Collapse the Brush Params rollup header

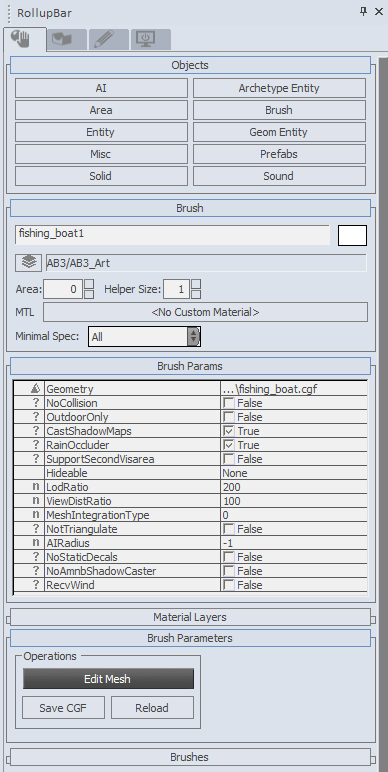(190, 366)
